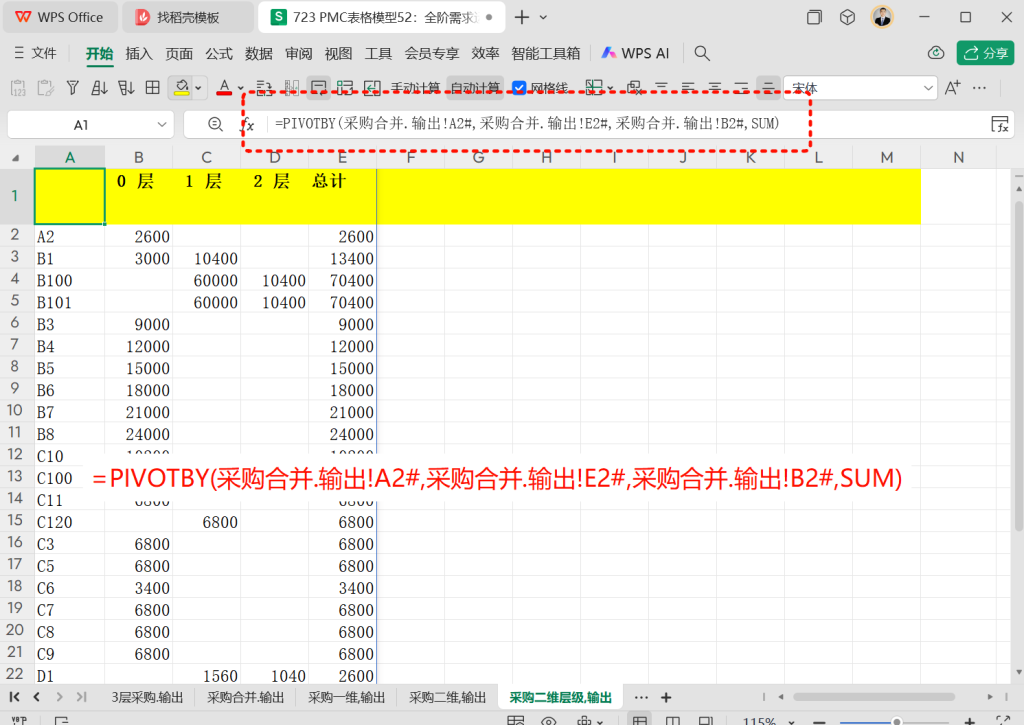Viewport: 1024px width, 725px height.
Task: Switch to sheet 采购合并.输出
Action: coord(246,698)
